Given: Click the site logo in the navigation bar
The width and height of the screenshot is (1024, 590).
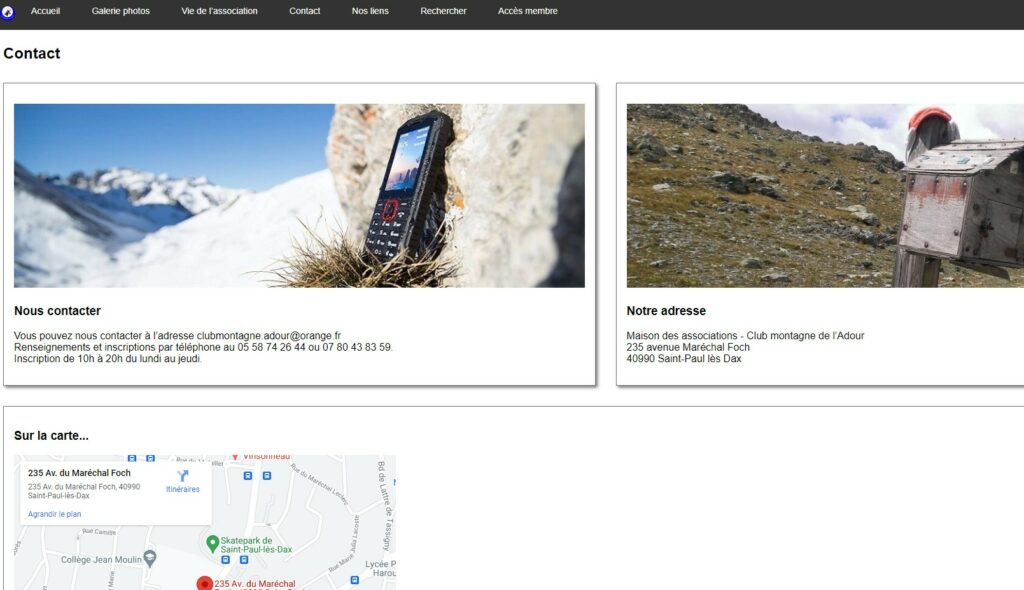Looking at the screenshot, I should [x=8, y=12].
